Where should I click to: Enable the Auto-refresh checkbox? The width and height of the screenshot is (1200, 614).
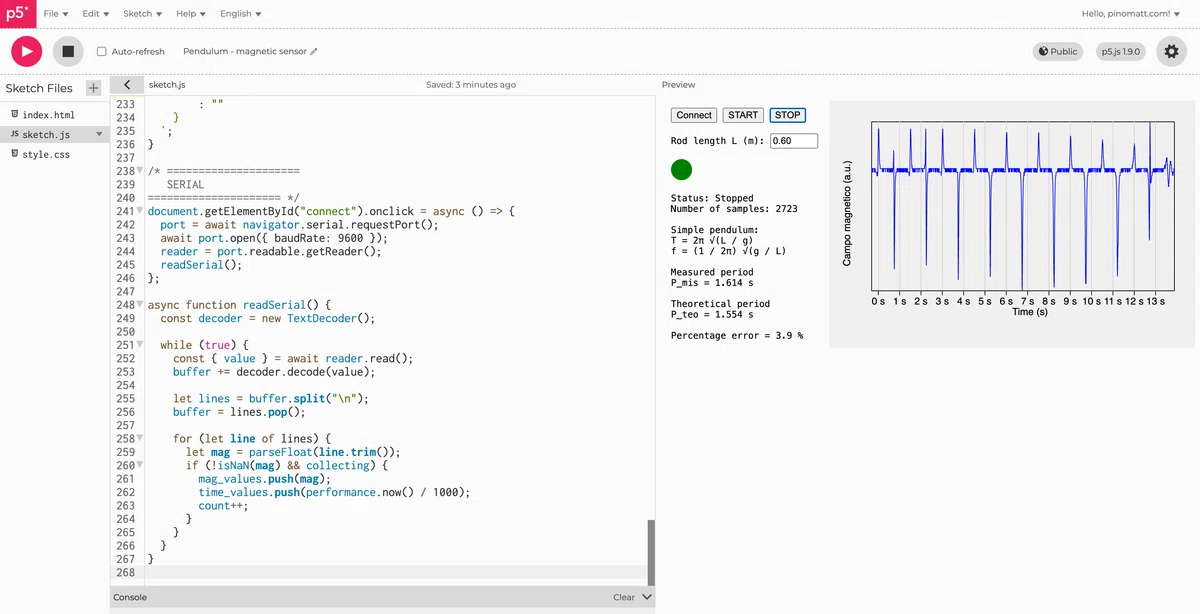coord(101,51)
